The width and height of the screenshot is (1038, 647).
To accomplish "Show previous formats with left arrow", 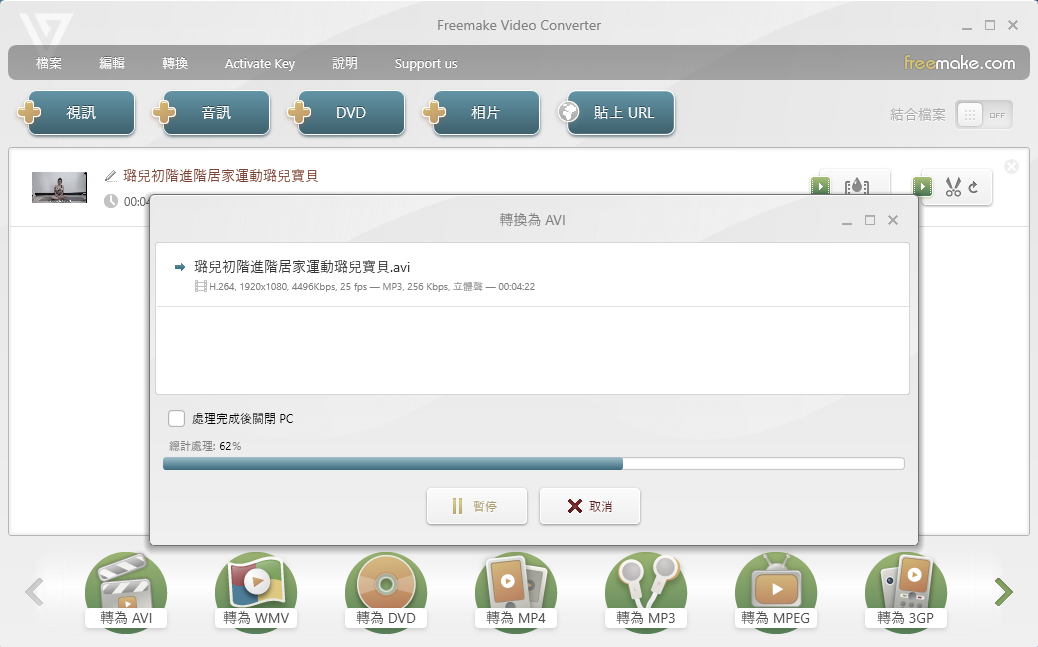I will coord(34,591).
